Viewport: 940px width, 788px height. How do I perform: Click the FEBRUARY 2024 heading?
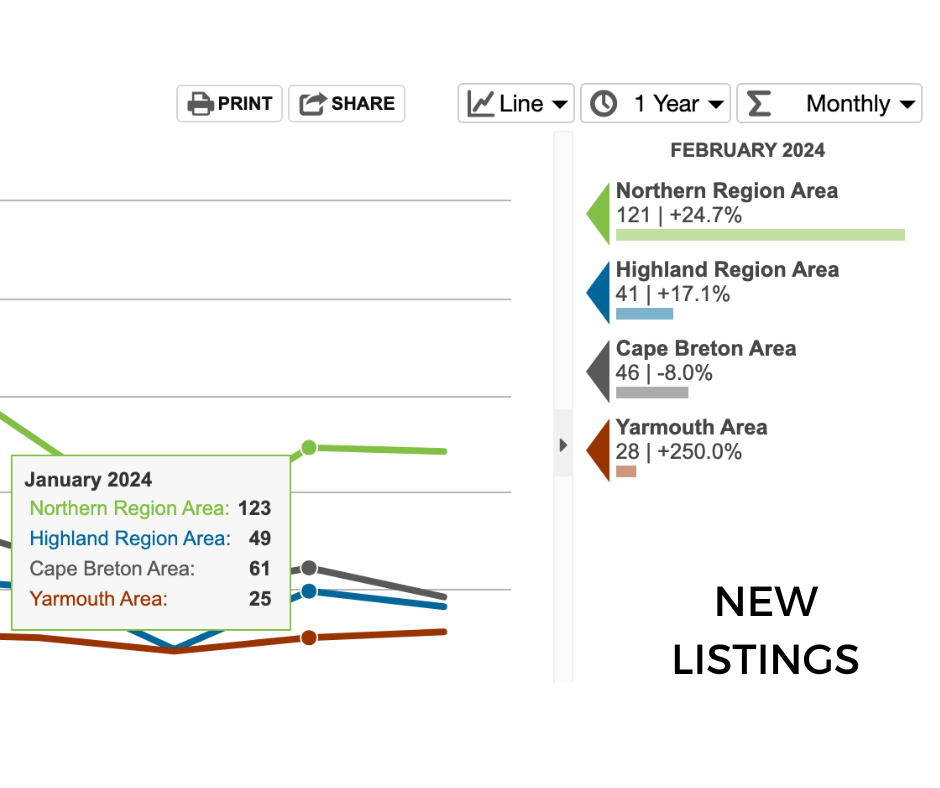click(748, 150)
